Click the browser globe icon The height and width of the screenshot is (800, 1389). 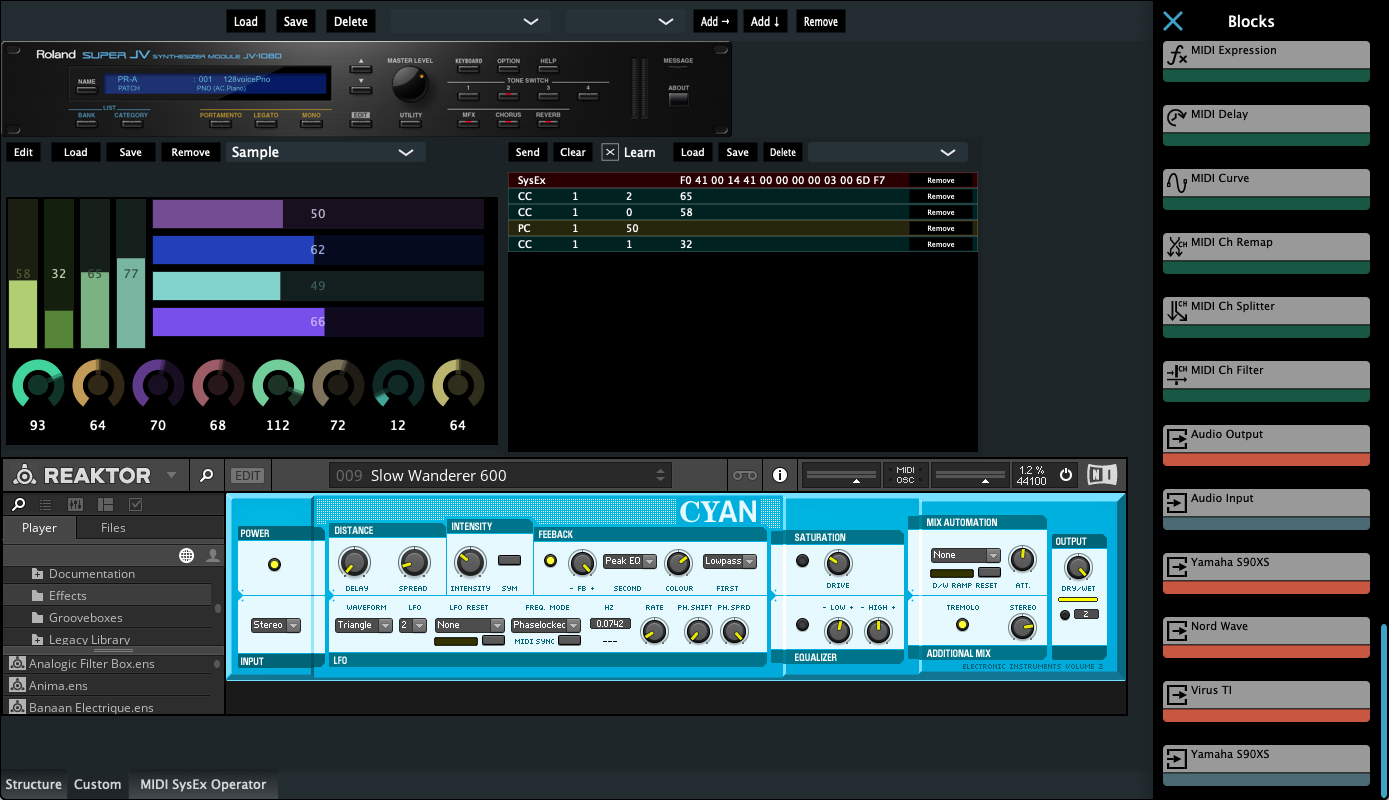click(186, 555)
